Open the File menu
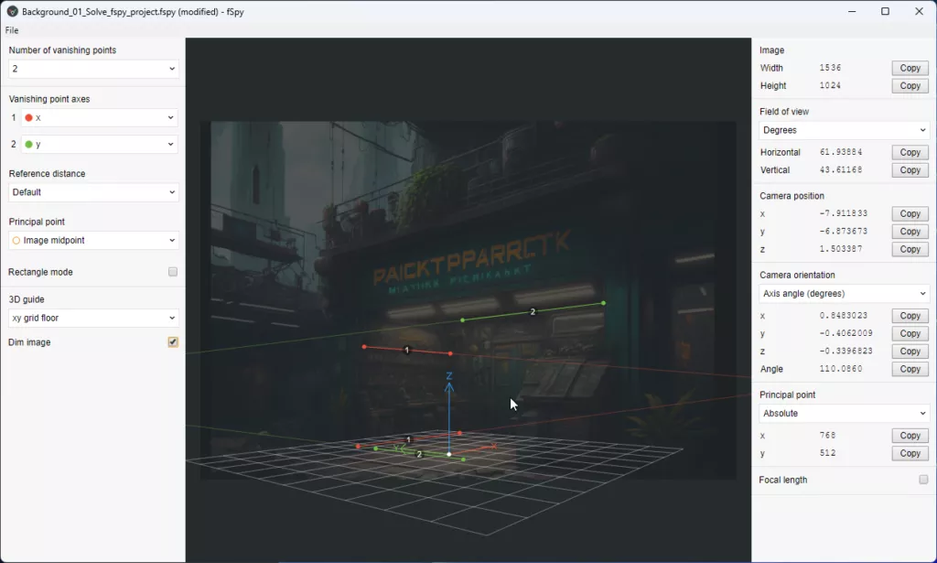Image resolution: width=937 pixels, height=563 pixels. (x=12, y=31)
